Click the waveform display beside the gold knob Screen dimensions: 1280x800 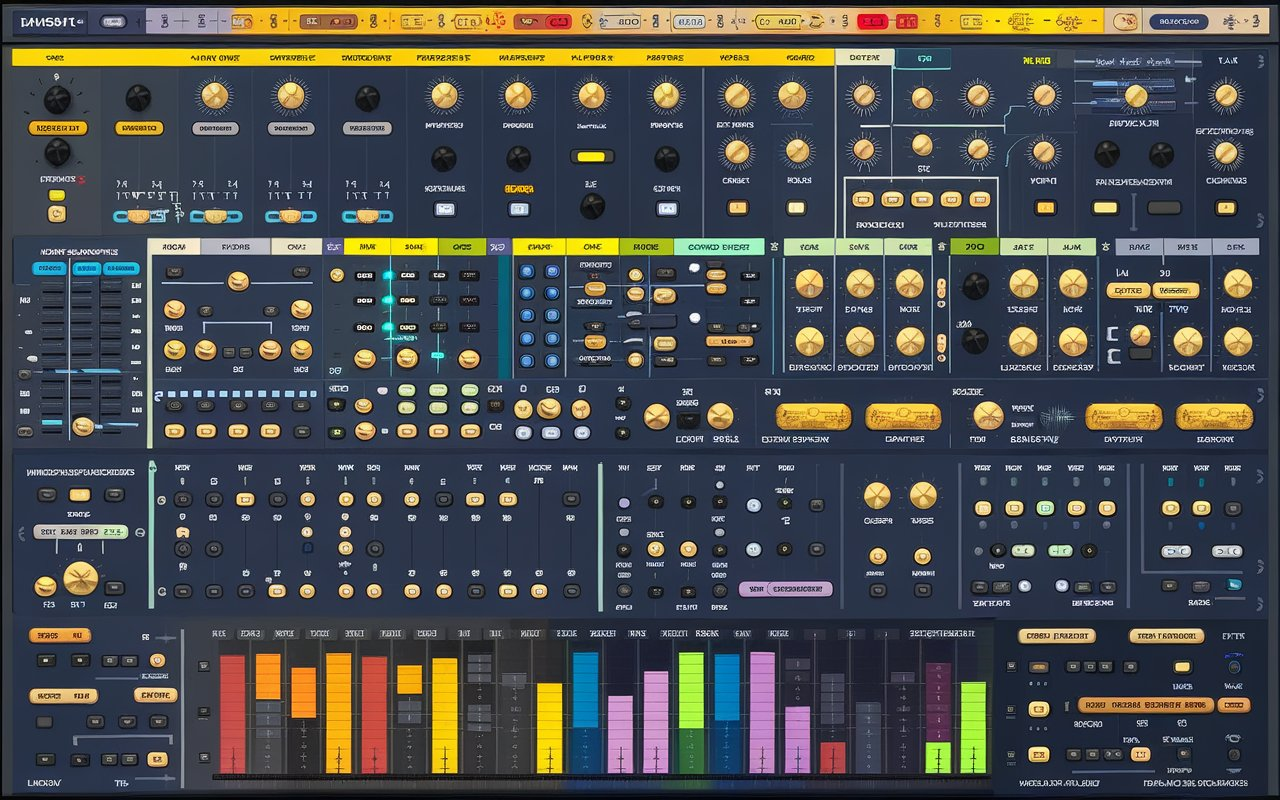1057,417
